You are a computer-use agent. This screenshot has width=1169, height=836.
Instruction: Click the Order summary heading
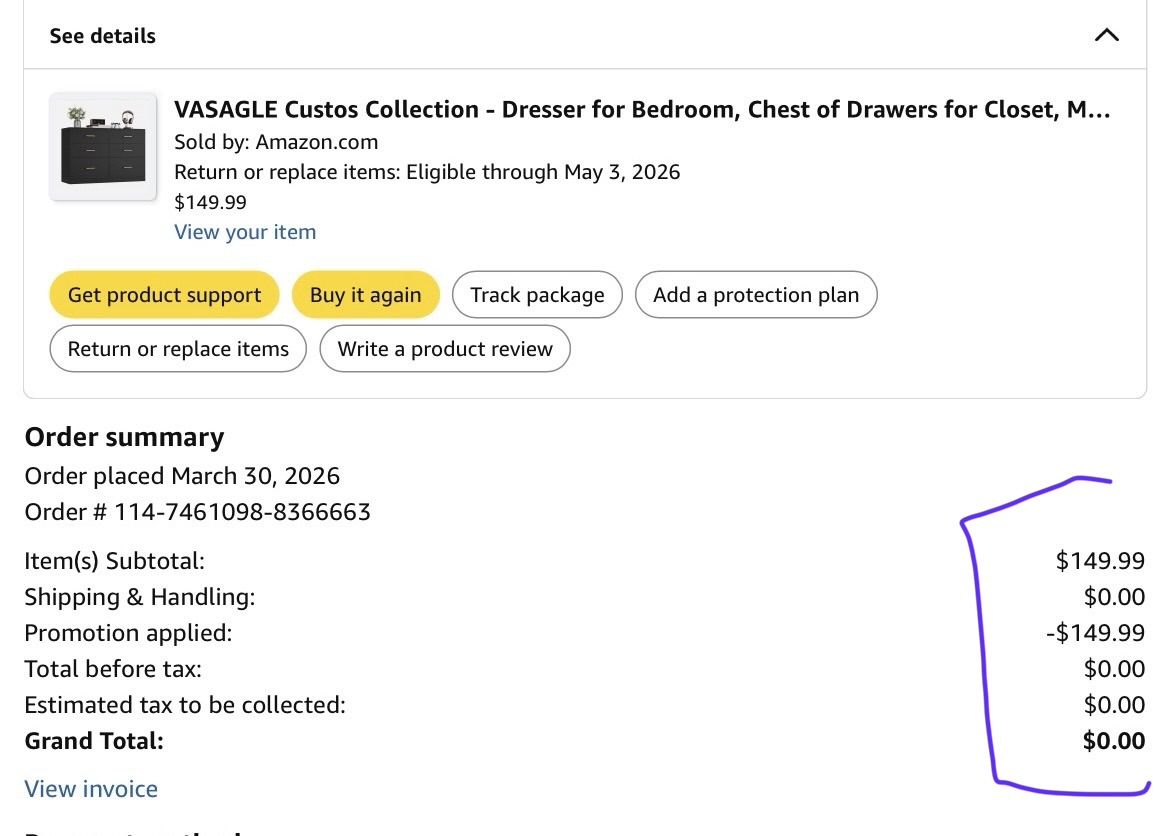(124, 437)
